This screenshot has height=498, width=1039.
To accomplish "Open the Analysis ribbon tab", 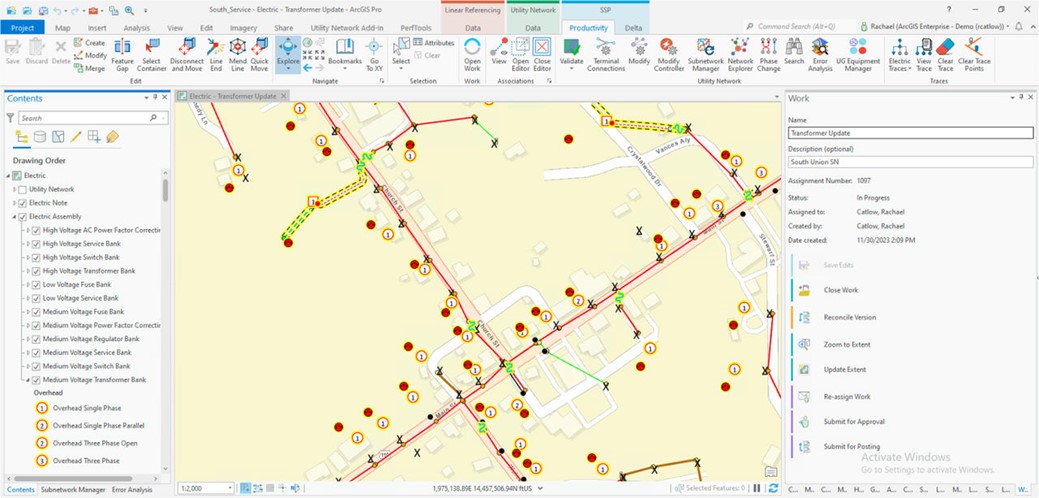I will 136,28.
